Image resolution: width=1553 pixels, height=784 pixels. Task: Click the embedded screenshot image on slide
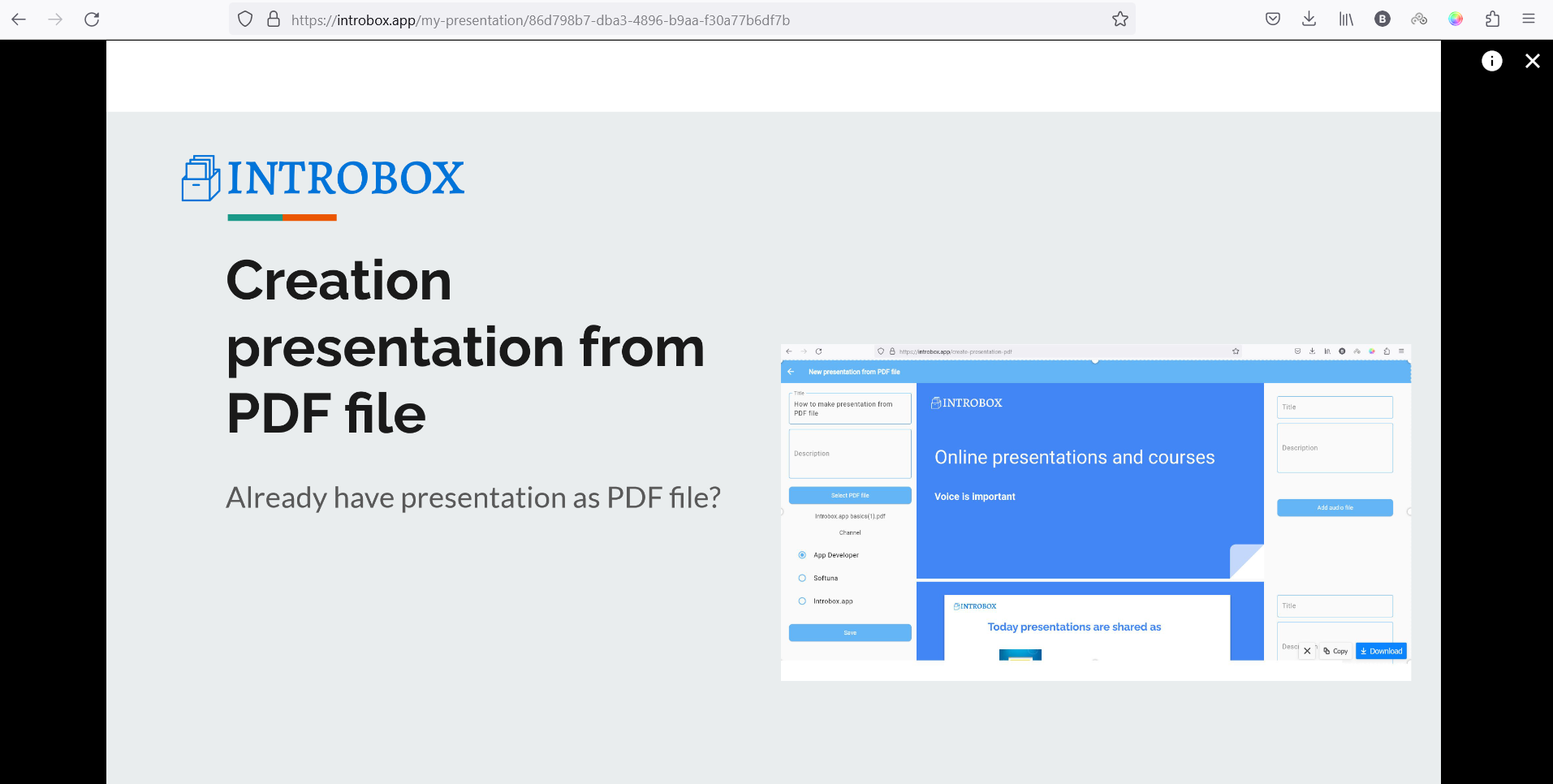(1096, 512)
